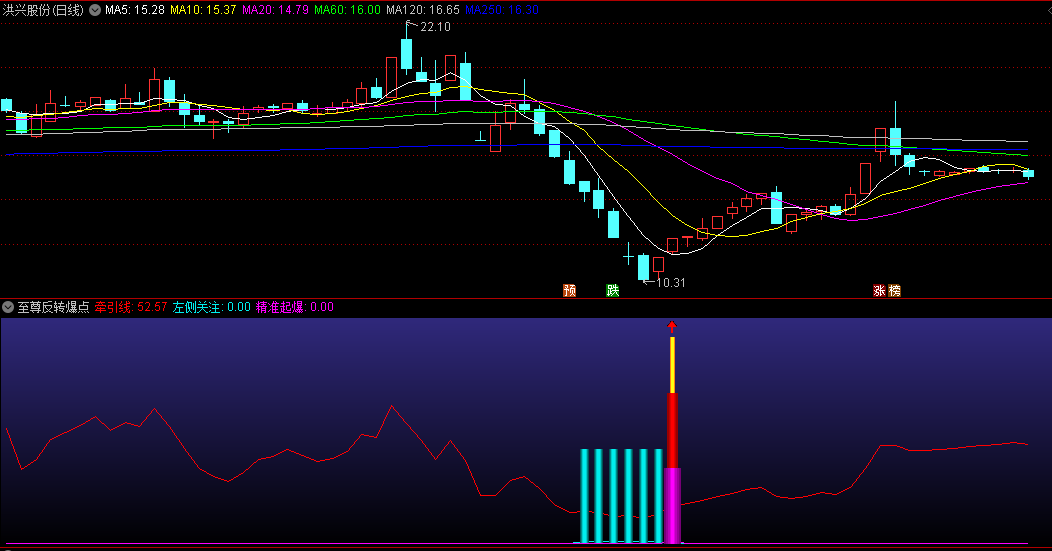Image resolution: width=1052 pixels, height=551 pixels.
Task: Click the 榜 marker icon
Action: click(894, 290)
